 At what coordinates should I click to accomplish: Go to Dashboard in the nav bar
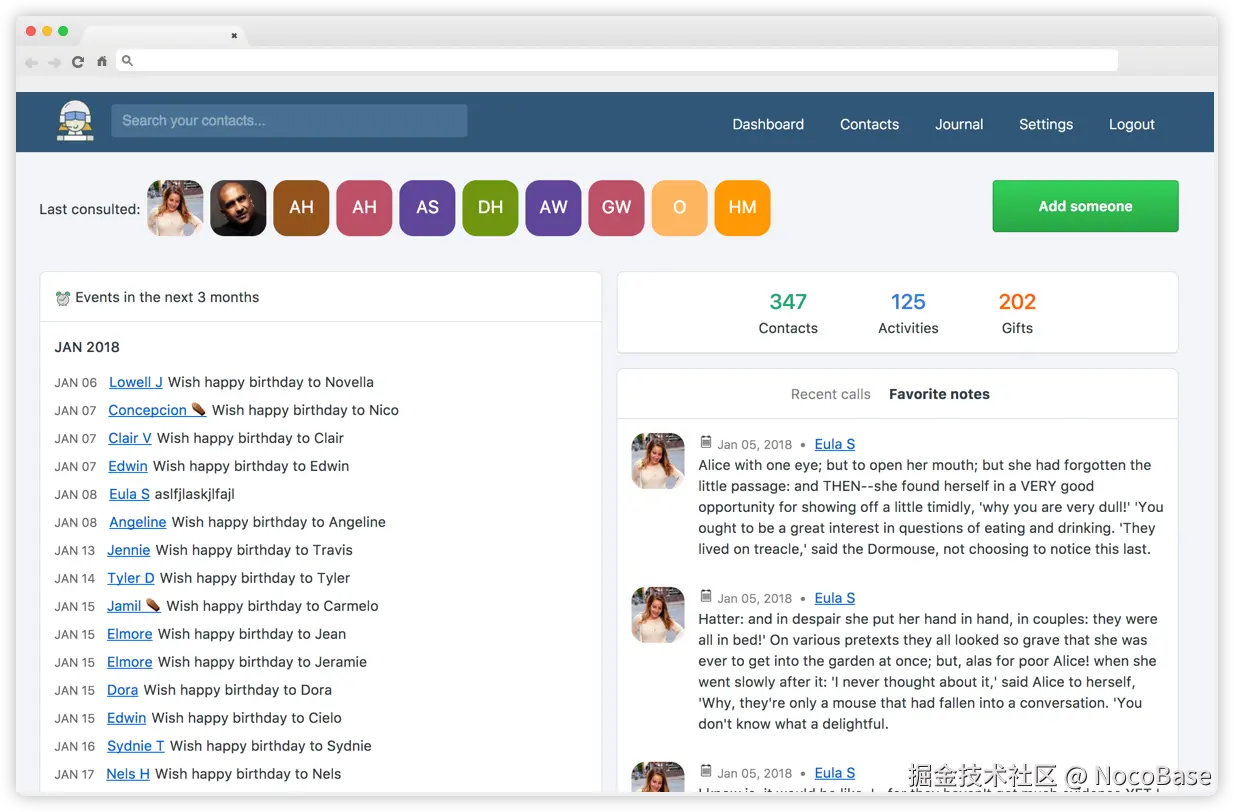768,124
